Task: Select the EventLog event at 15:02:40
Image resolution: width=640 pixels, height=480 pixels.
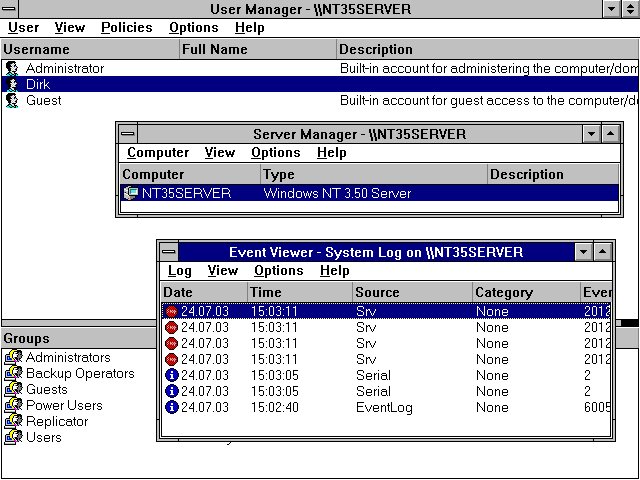Action: coord(386,407)
